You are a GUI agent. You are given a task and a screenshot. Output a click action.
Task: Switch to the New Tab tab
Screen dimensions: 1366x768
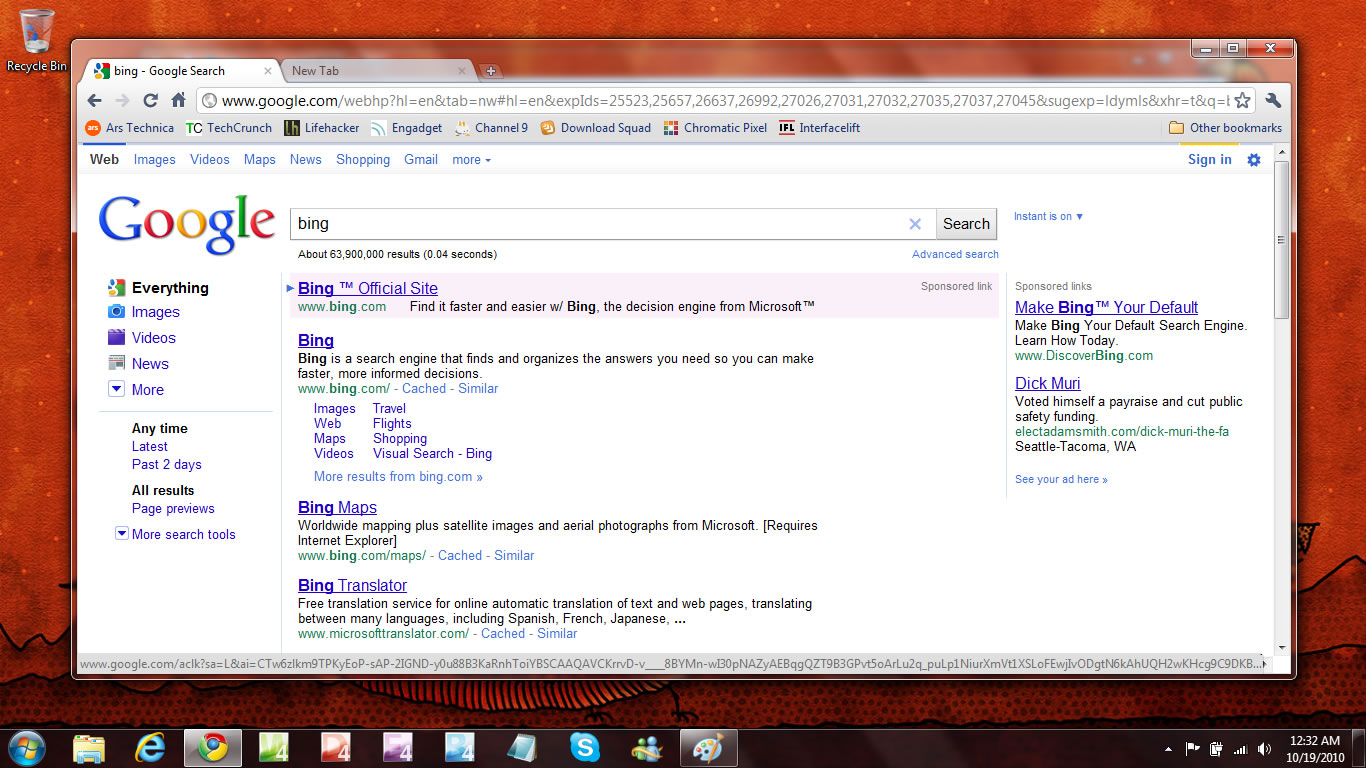pyautogui.click(x=370, y=71)
